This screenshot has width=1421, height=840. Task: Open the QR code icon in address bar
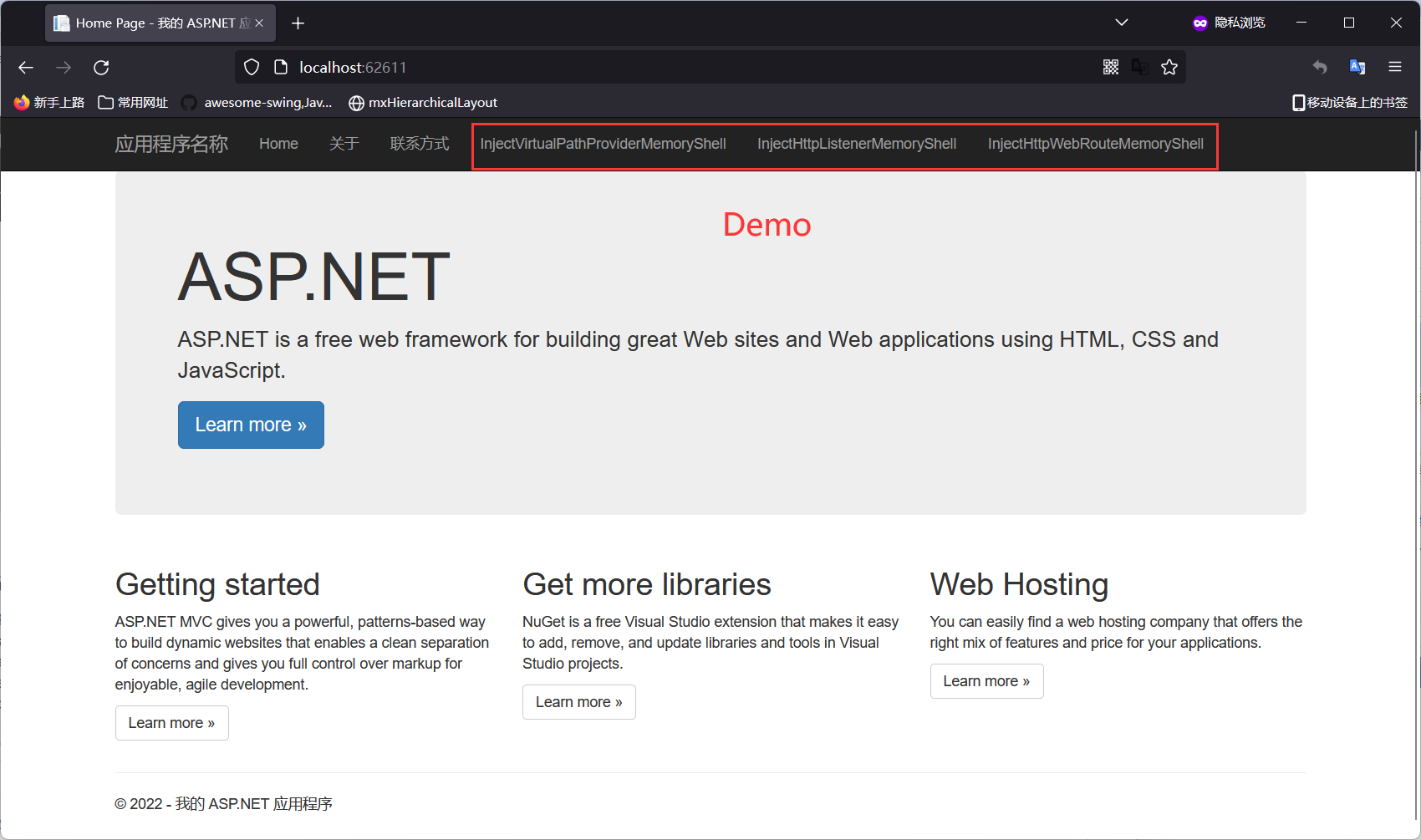(1110, 68)
